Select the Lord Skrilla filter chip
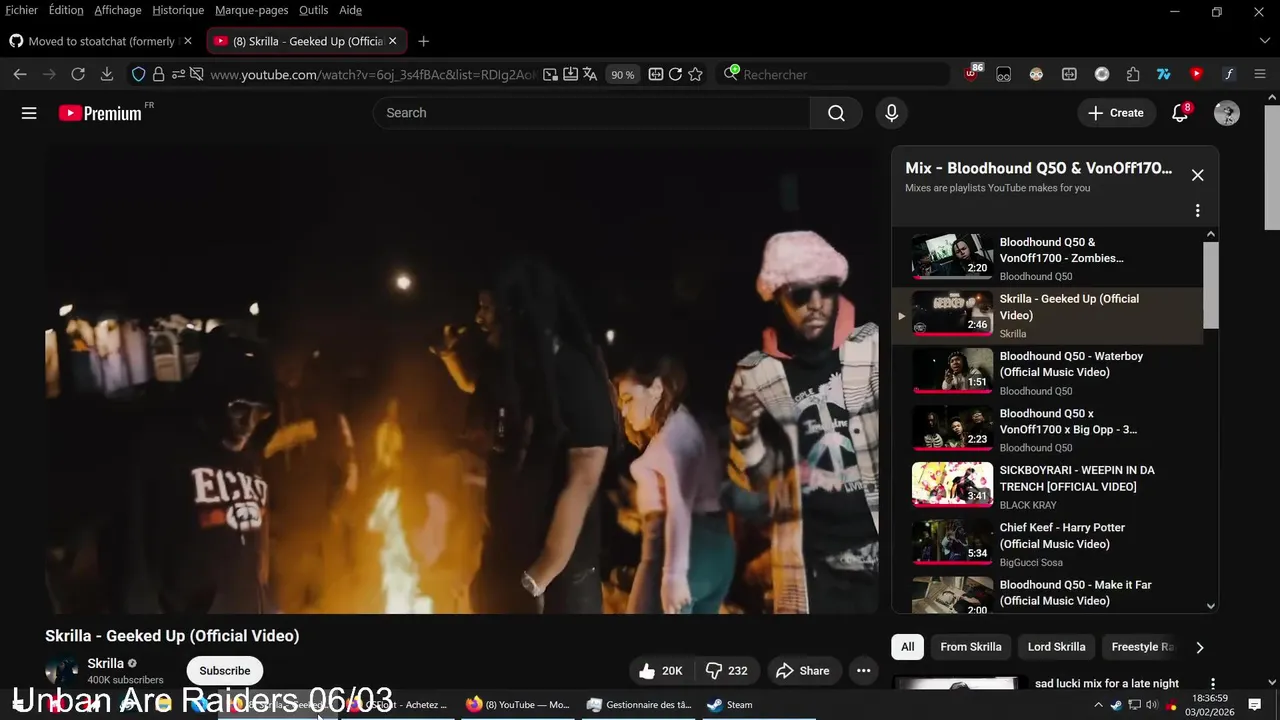1280x720 pixels. tap(1056, 647)
